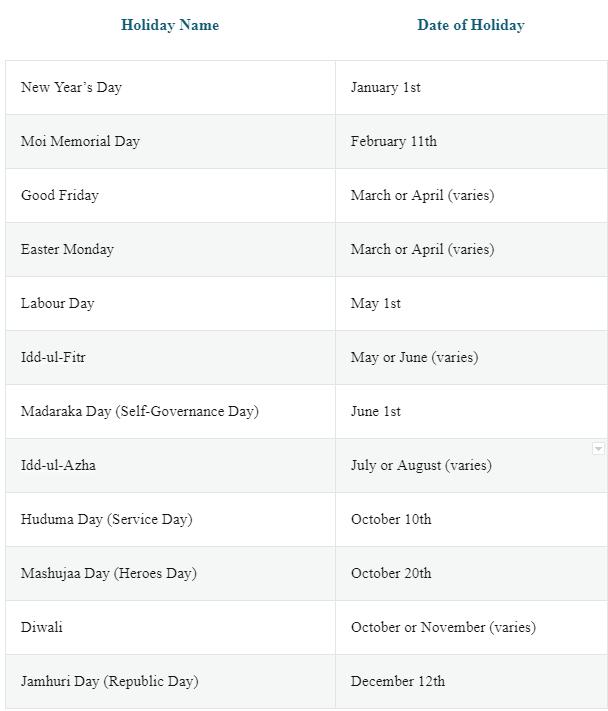Viewport: 608px width, 711px height.
Task: Select the New Year's Day cell
Action: click(x=71, y=87)
